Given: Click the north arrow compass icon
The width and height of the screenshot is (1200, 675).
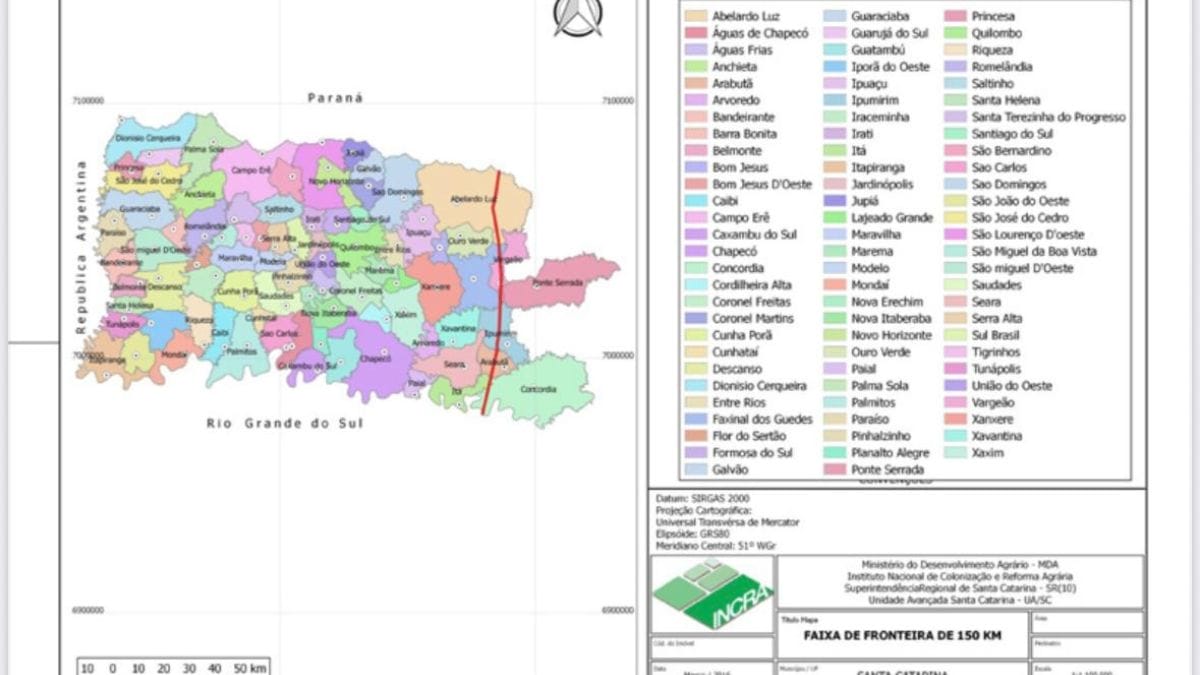Looking at the screenshot, I should coord(578,18).
